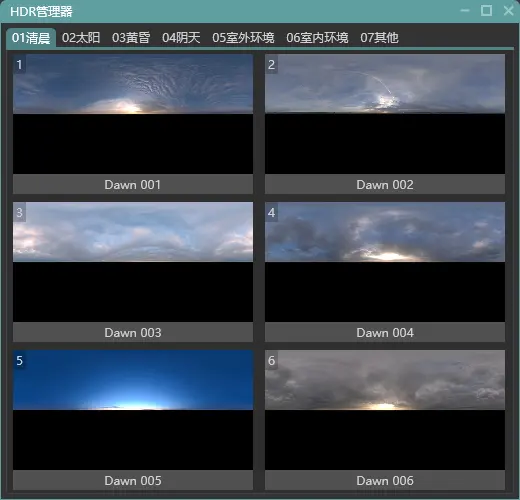Screen dimensions: 520x500
Task: Switch to the 06室内环境 tab
Action: click(317, 38)
